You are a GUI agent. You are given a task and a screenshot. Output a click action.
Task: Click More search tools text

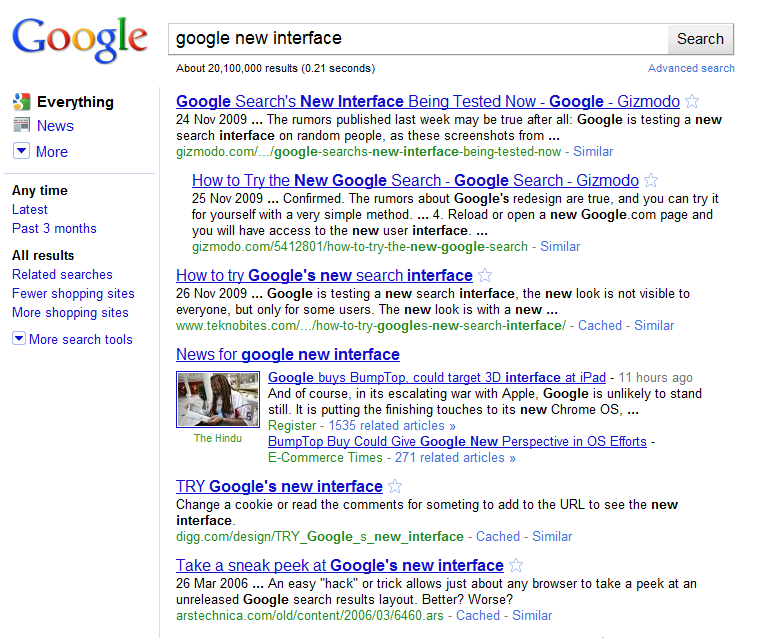pos(80,339)
